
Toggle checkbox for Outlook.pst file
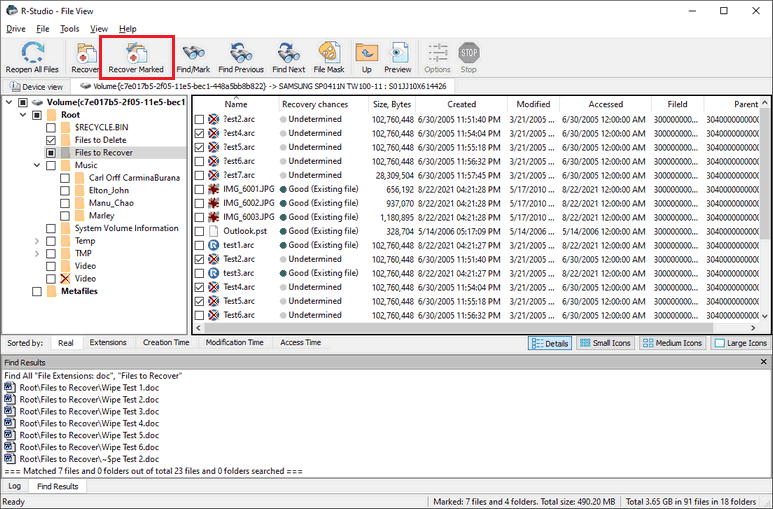pos(199,231)
